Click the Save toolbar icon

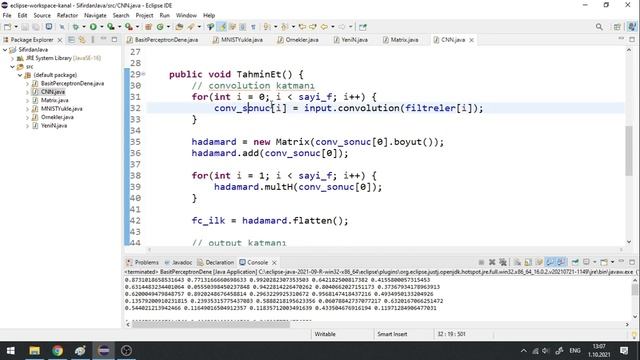[x=25, y=27]
